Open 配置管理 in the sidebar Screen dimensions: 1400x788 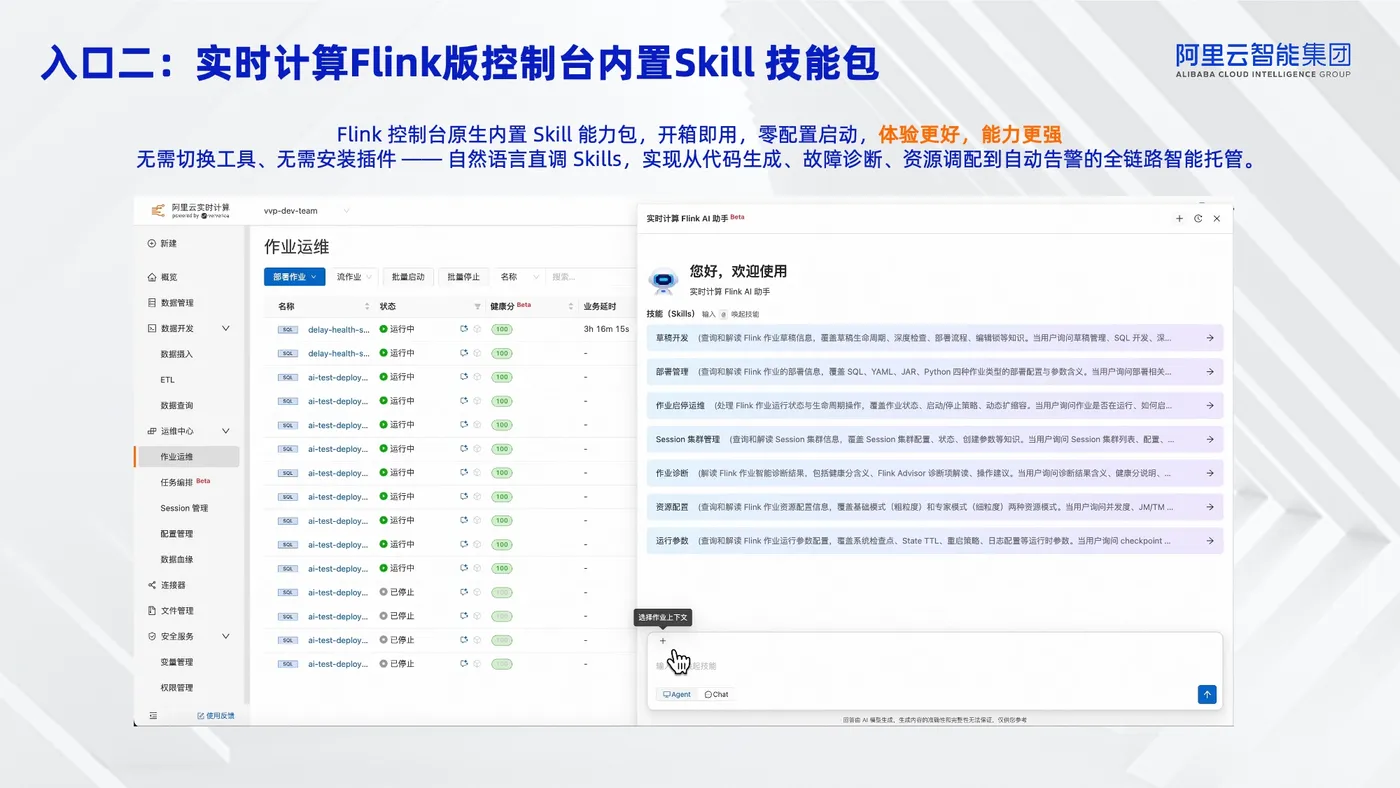(177, 534)
